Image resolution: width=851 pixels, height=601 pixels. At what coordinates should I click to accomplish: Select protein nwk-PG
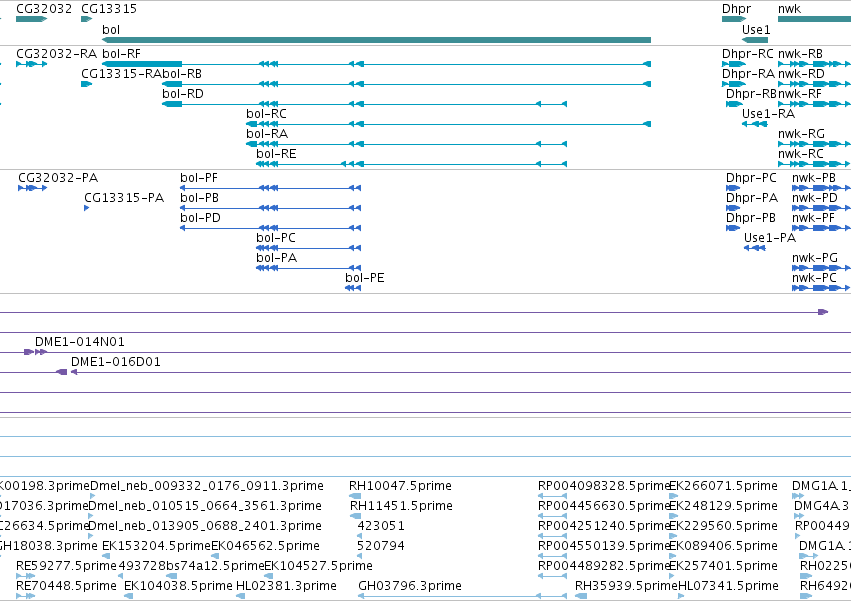tap(821, 268)
